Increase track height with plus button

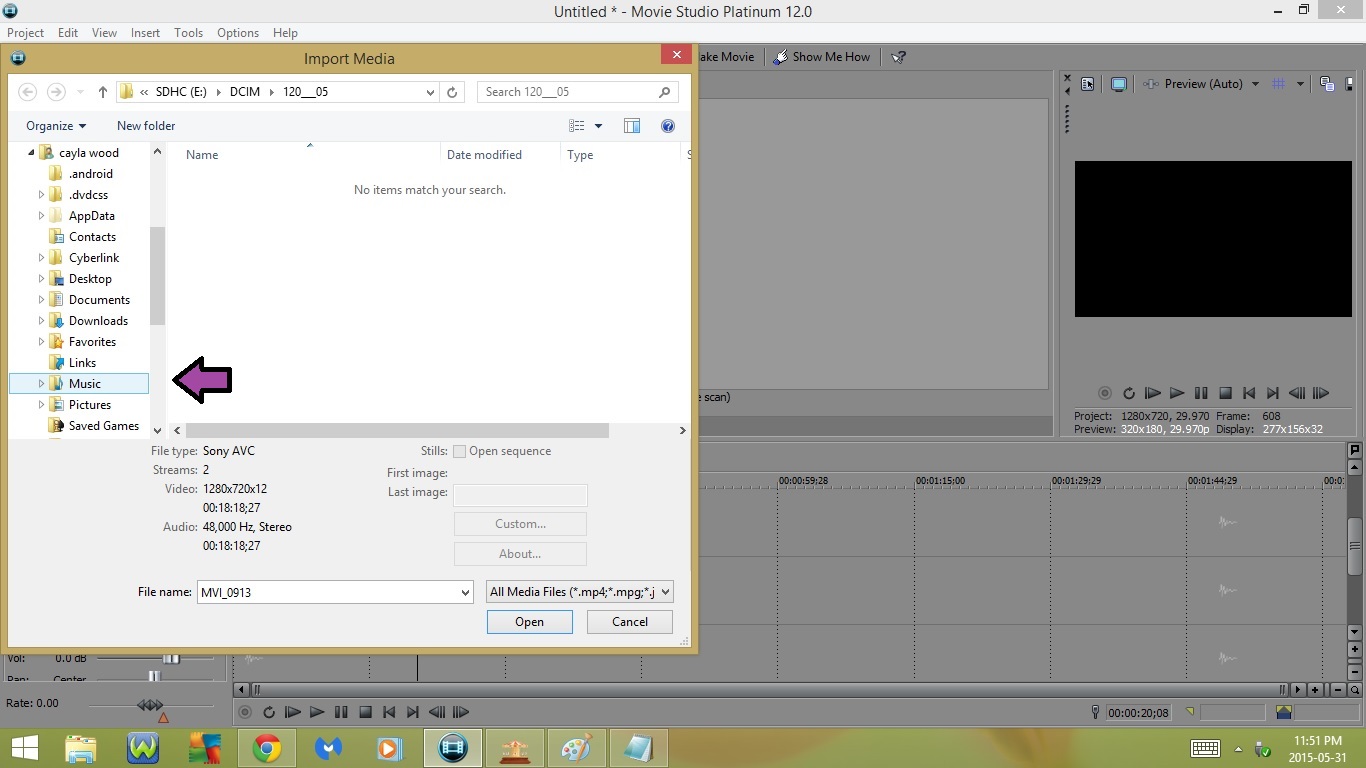tap(1355, 650)
